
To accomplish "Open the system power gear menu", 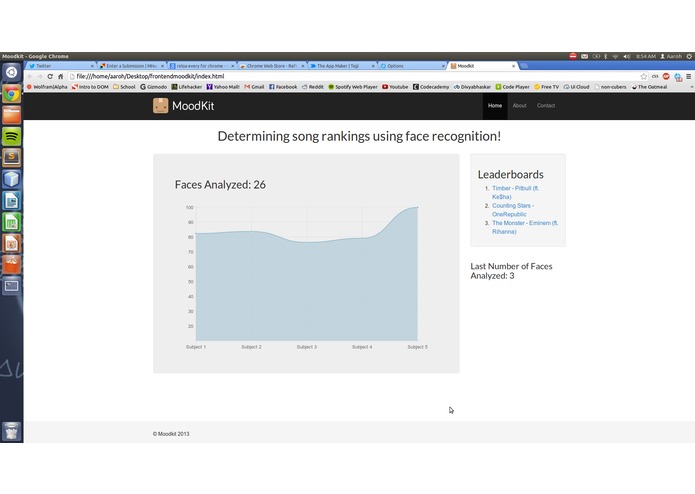I will 689,56.
